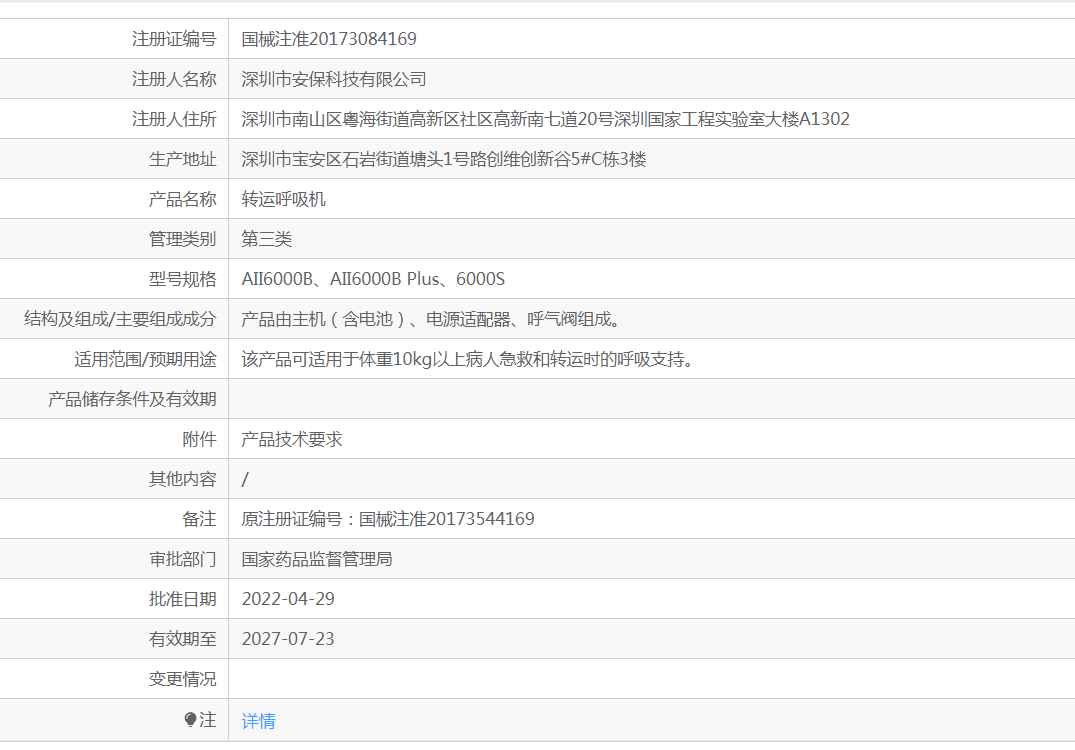Click the 型号规格 field label
The image size is (1075, 750).
pyautogui.click(x=182, y=279)
